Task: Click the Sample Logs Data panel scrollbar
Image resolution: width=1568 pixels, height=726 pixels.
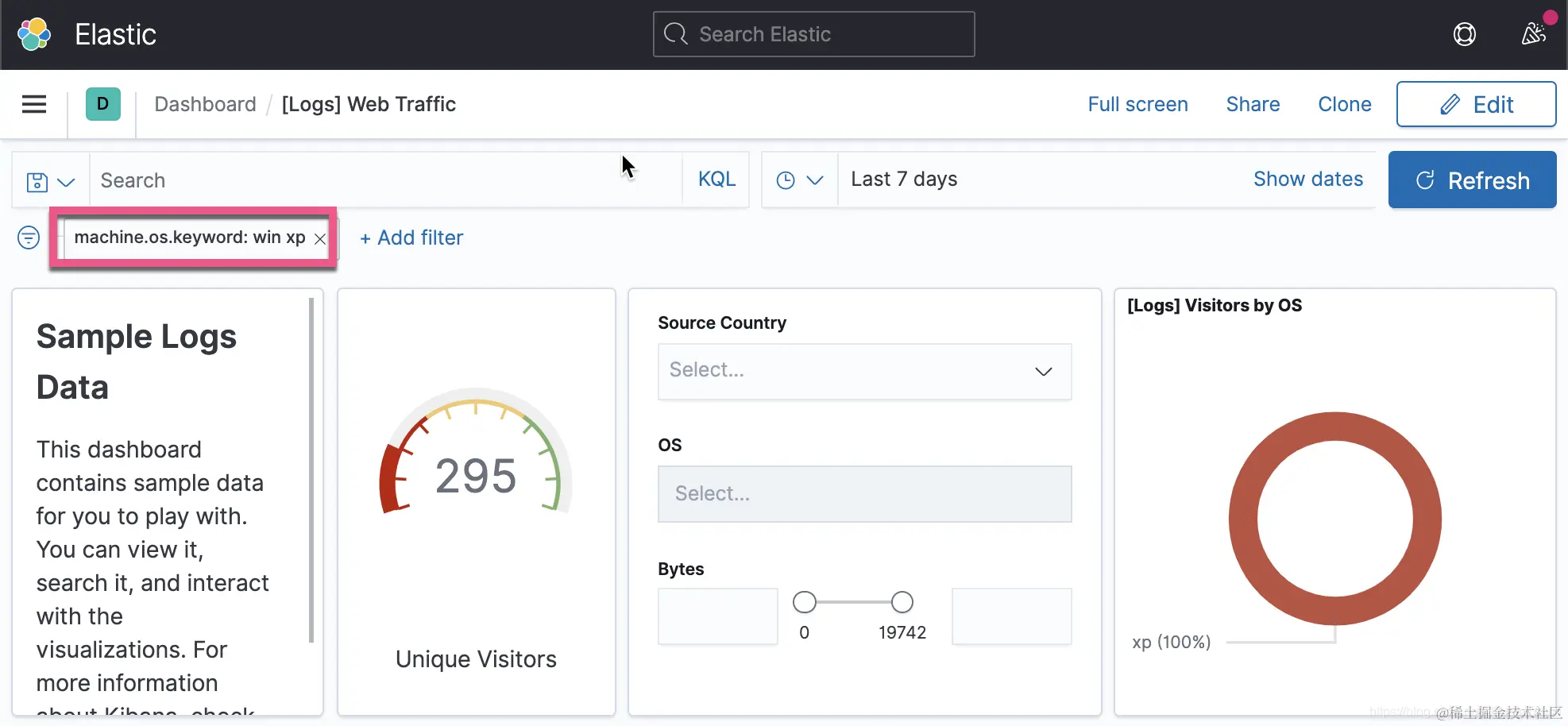Action: 311,469
